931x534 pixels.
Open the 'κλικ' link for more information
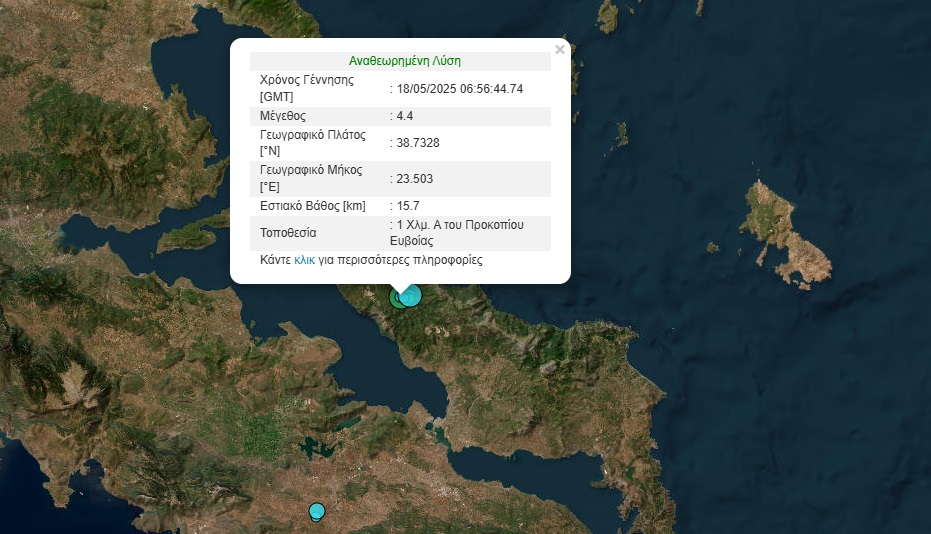pos(305,260)
